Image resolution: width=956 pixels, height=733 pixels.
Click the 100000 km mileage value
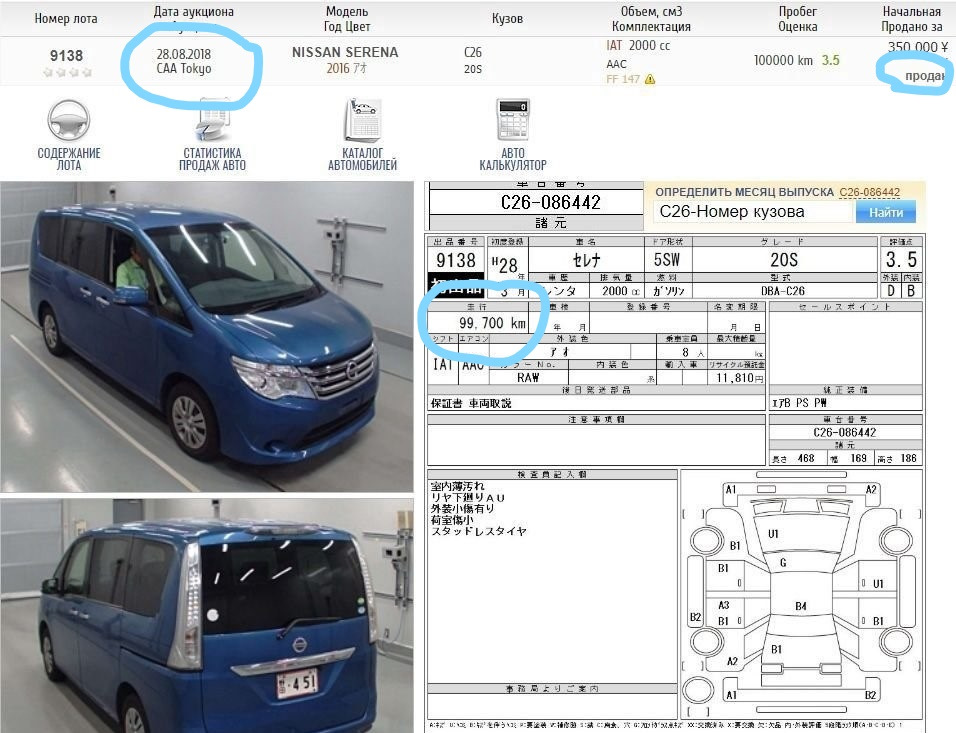[x=783, y=60]
